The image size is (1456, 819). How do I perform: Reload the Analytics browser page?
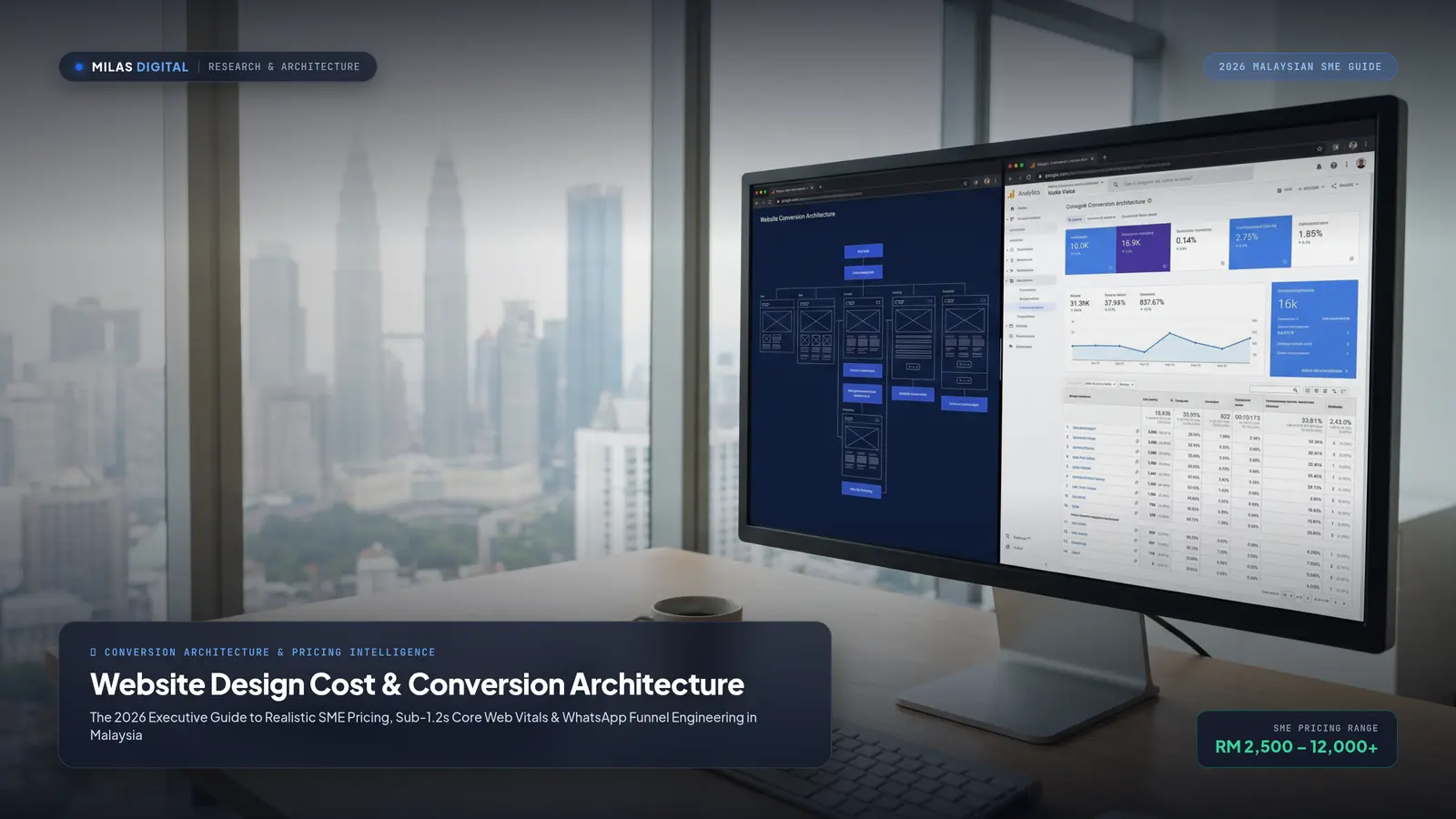point(1028,177)
